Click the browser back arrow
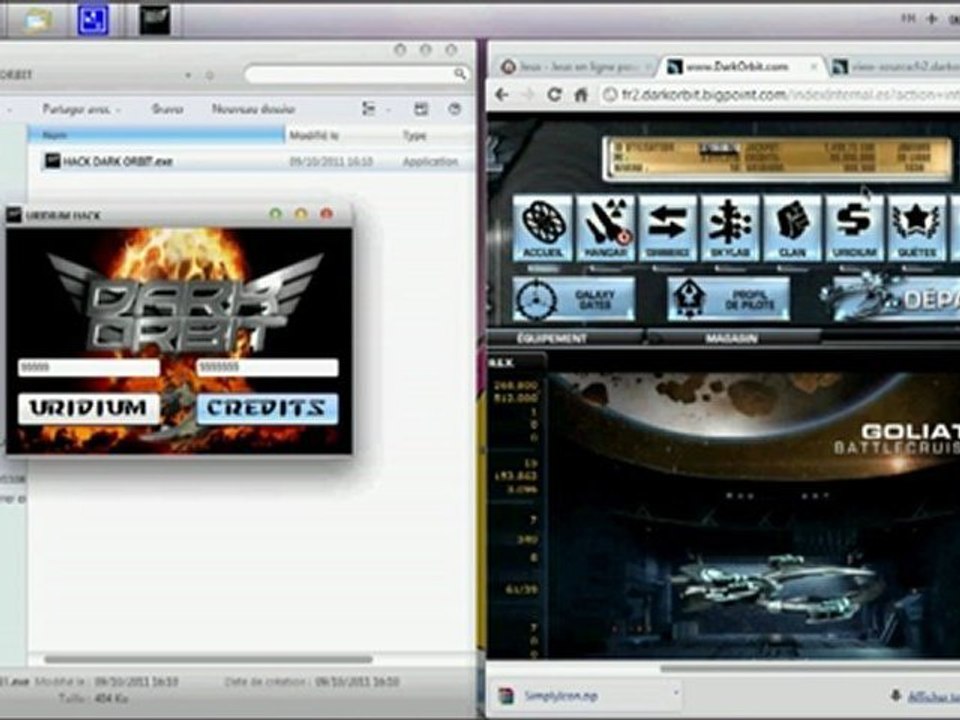Image resolution: width=960 pixels, height=720 pixels. (502, 94)
